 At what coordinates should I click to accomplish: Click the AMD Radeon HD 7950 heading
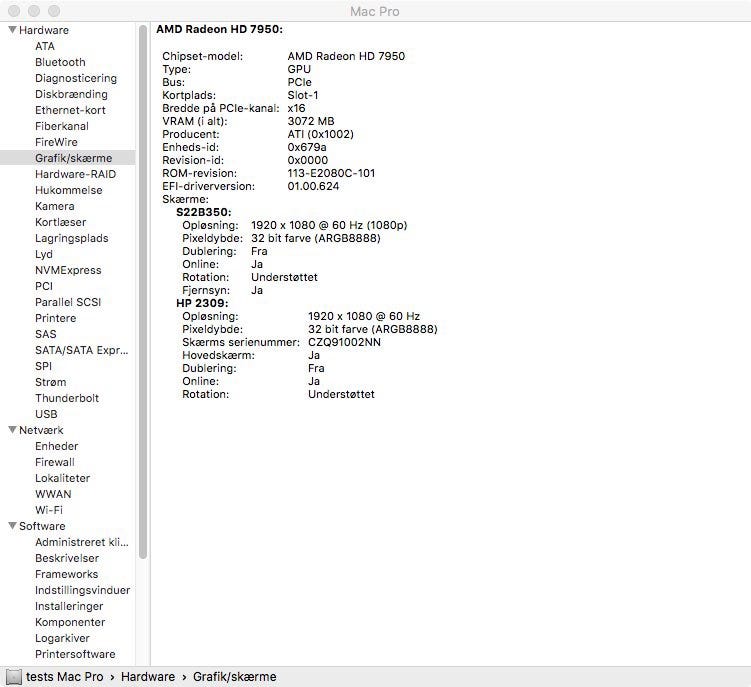(219, 29)
